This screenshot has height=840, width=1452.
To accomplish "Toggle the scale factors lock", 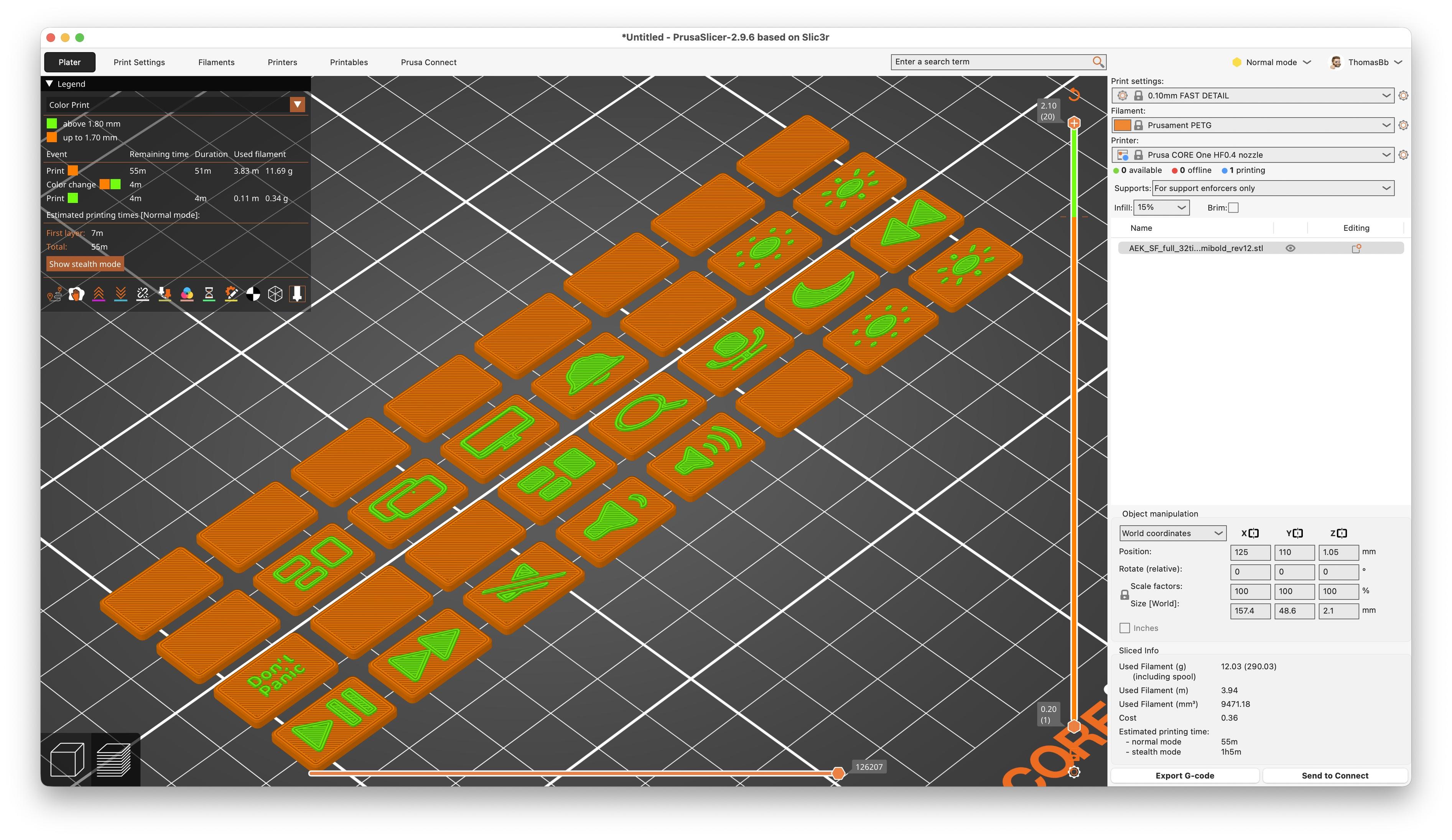I will click(x=1124, y=595).
